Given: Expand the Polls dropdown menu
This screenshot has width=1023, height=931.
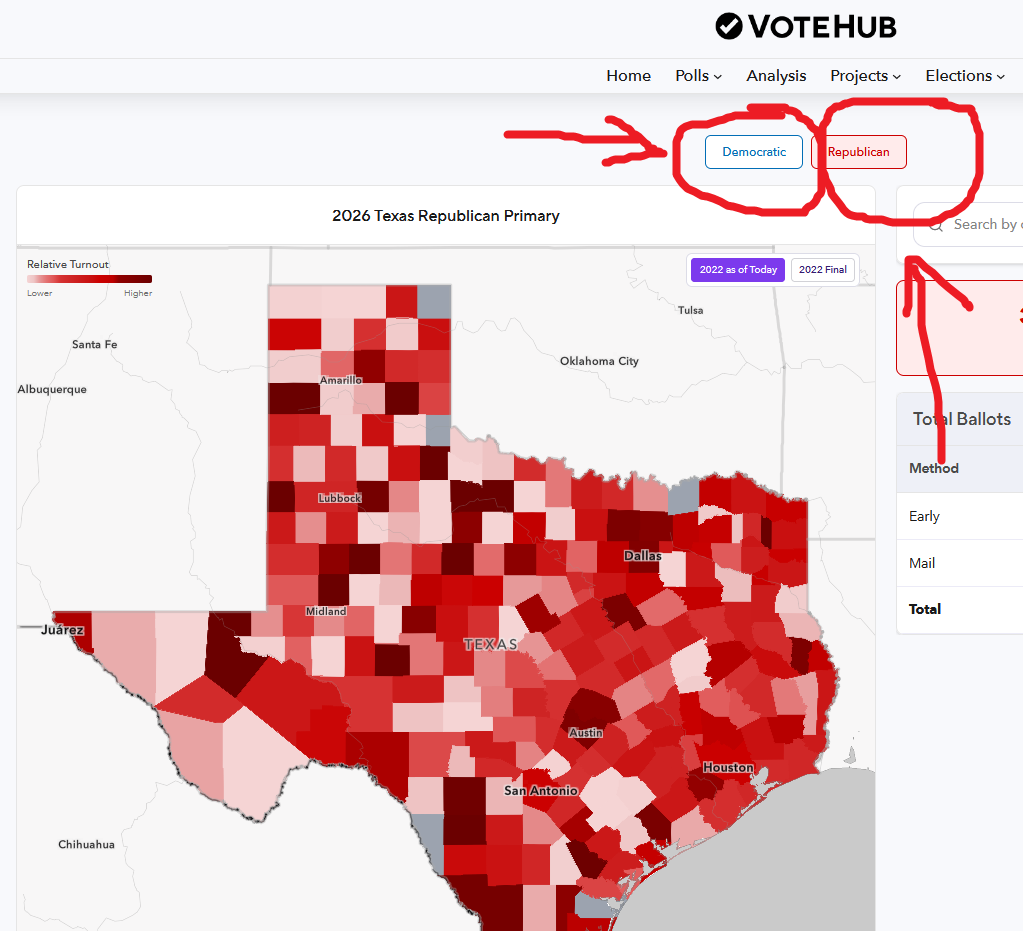Looking at the screenshot, I should (698, 76).
